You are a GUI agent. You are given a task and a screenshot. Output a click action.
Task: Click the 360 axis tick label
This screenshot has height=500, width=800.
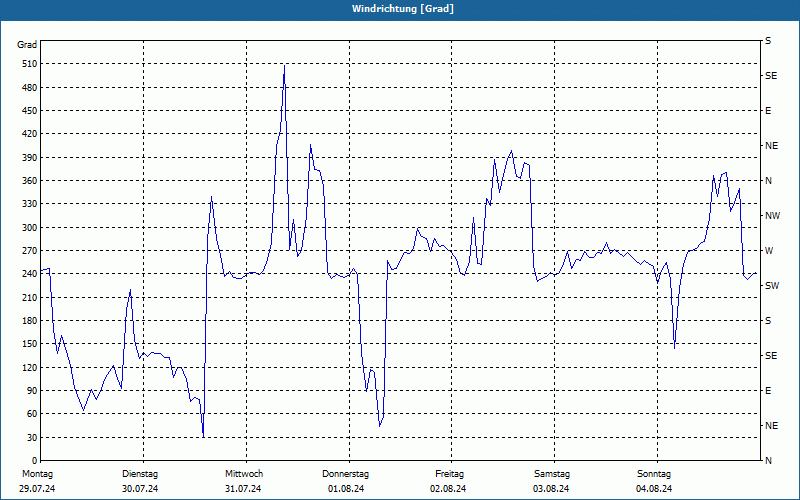point(30,181)
